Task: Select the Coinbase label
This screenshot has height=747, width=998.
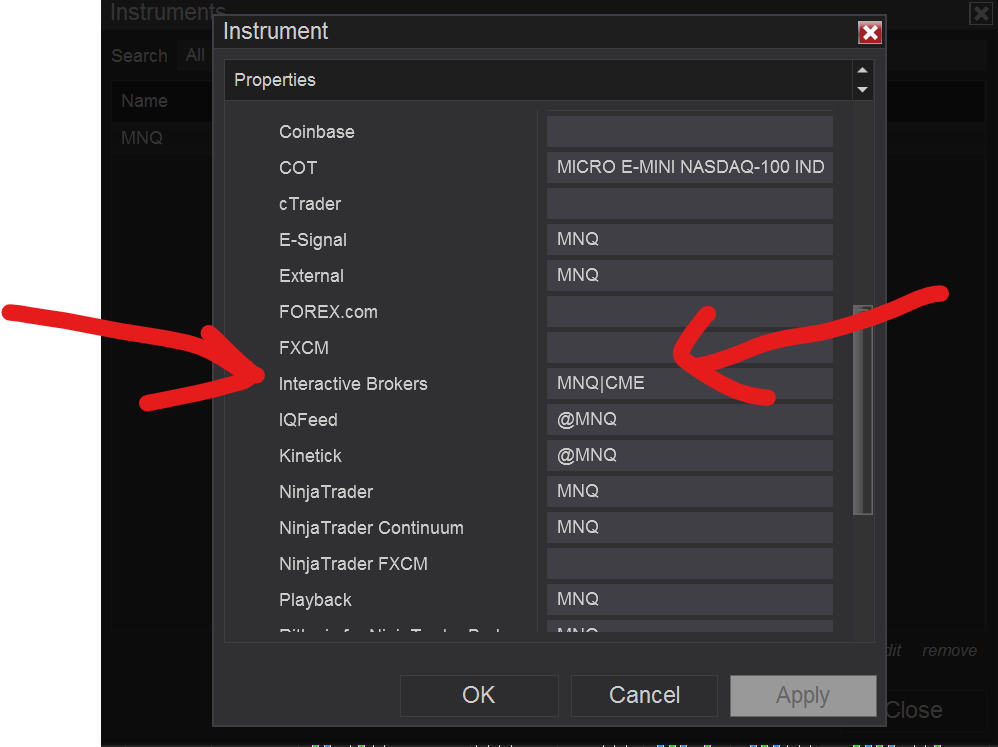Action: [316, 132]
